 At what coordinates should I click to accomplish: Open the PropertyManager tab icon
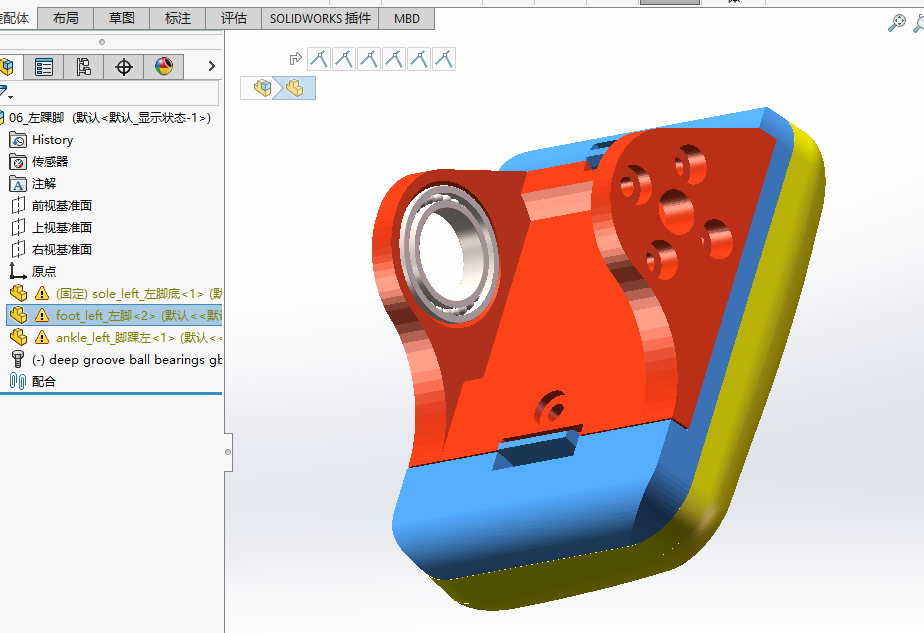coord(44,67)
